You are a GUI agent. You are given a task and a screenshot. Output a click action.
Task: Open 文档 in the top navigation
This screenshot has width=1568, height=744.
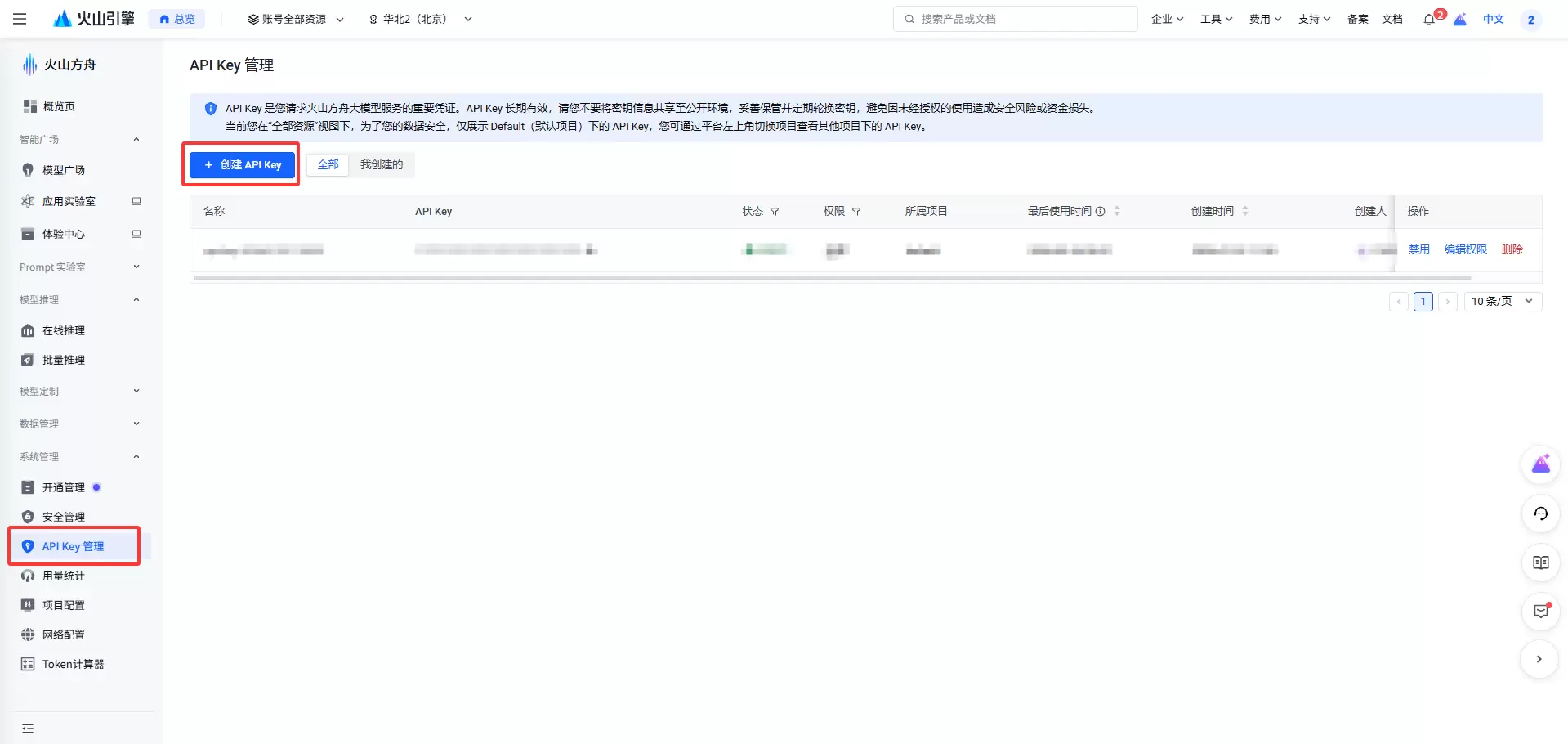pyautogui.click(x=1392, y=19)
